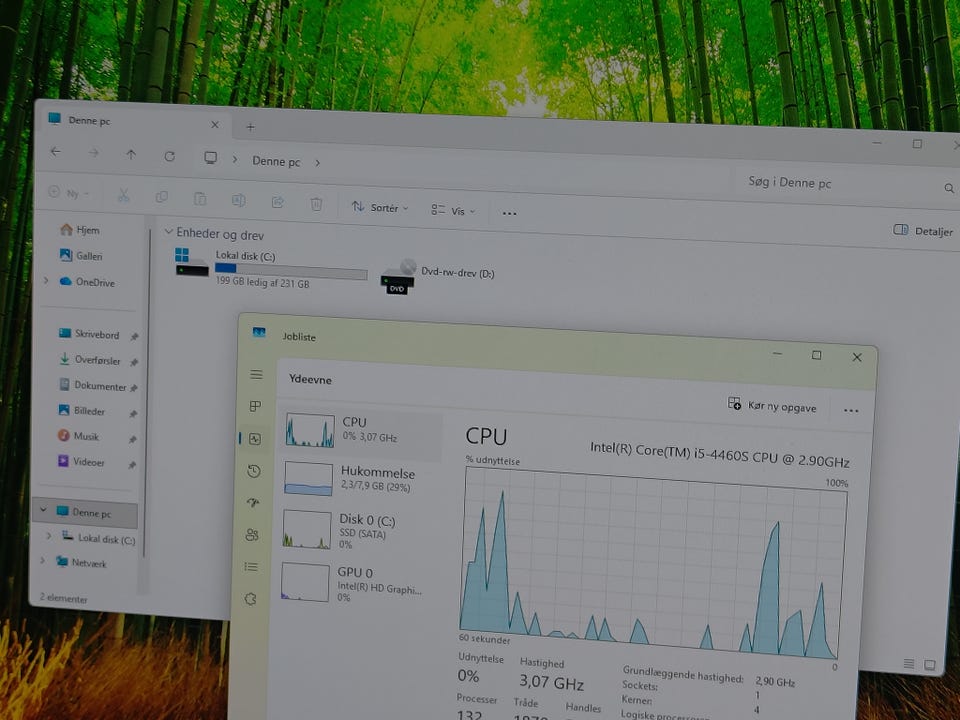Open the Ny (new) menu
Image resolution: width=960 pixels, height=720 pixels.
(x=69, y=193)
